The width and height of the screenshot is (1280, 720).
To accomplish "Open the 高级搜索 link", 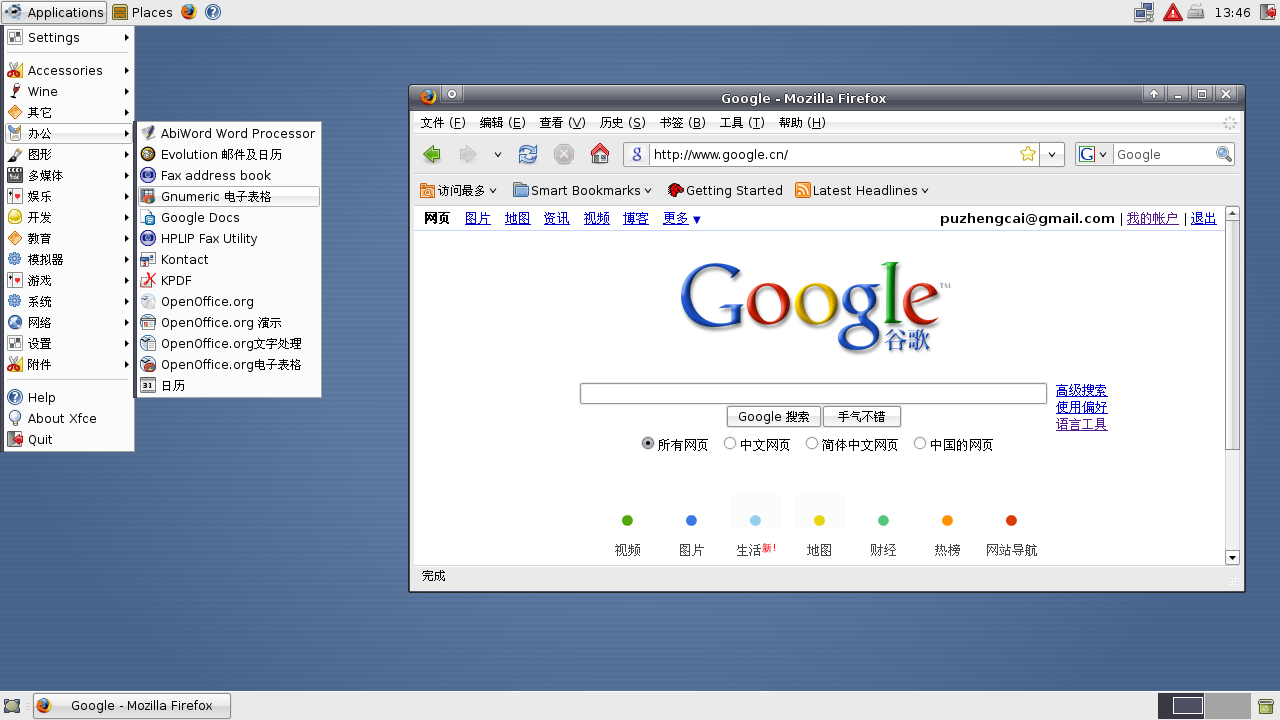I will [1081, 390].
